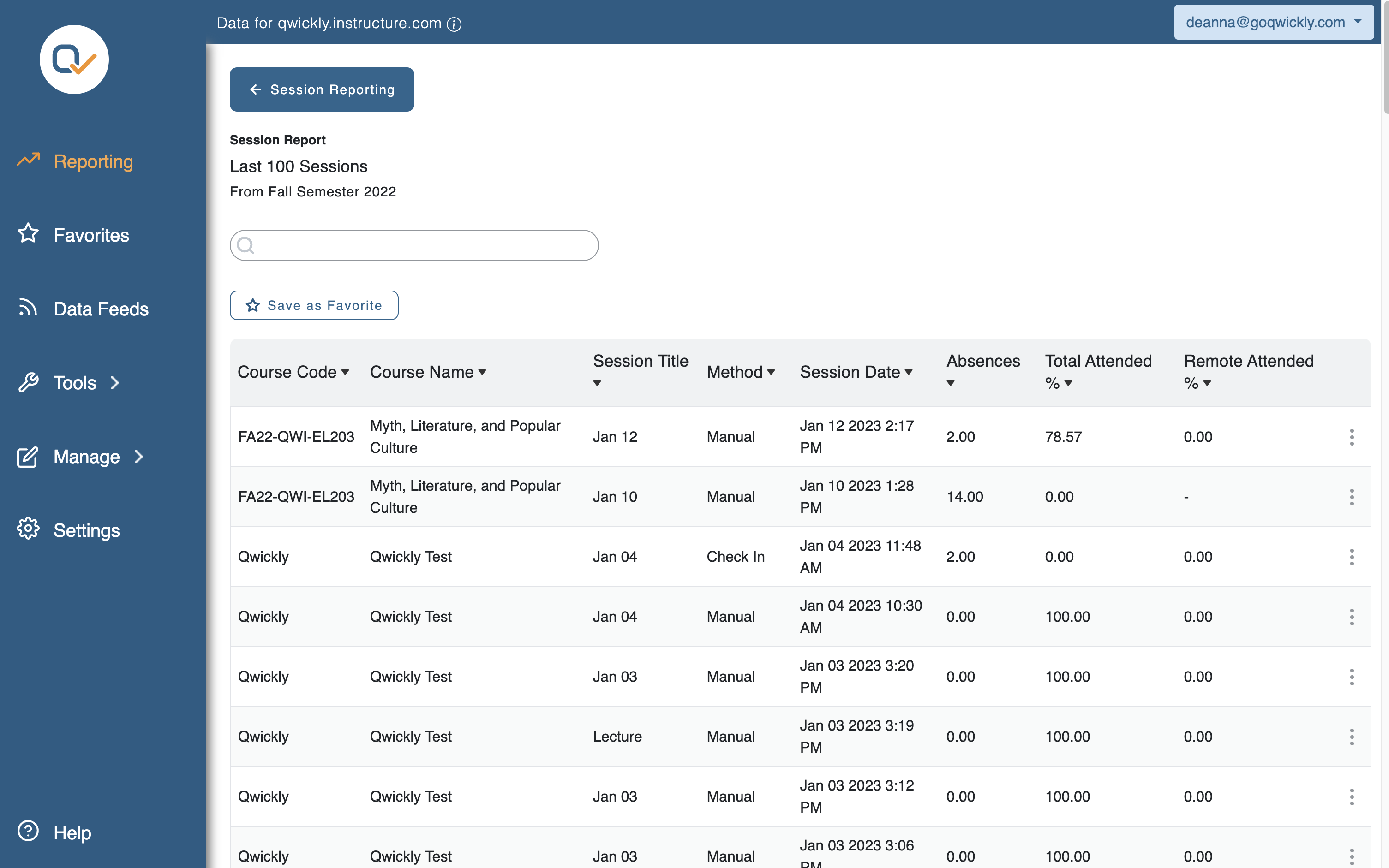Open row menu for Check In session

tap(1352, 557)
